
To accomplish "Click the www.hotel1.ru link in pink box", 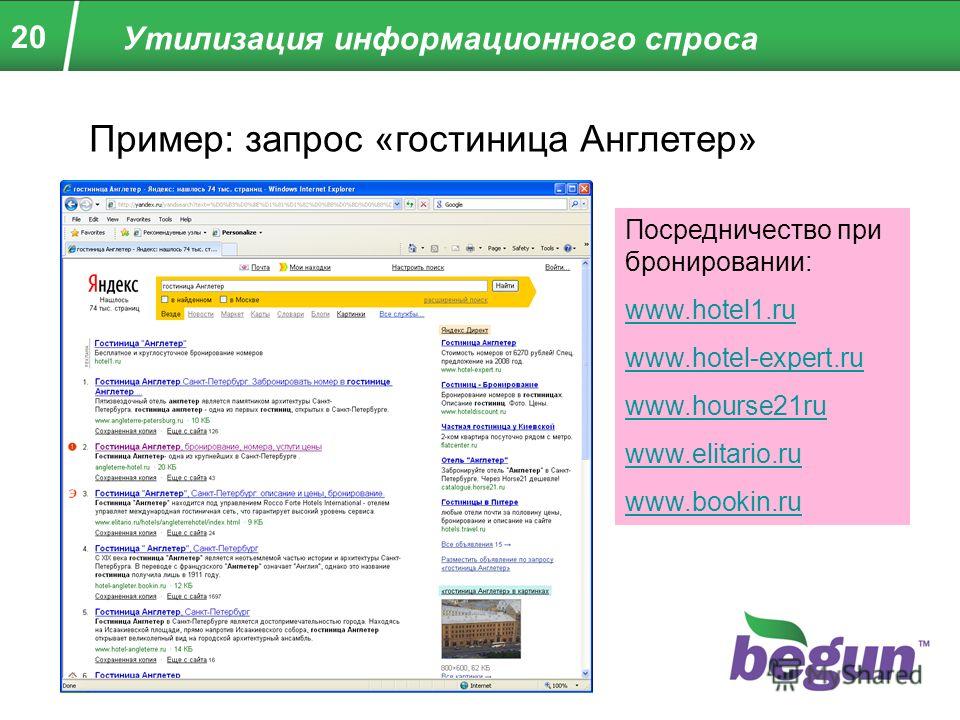I will pyautogui.click(x=710, y=310).
